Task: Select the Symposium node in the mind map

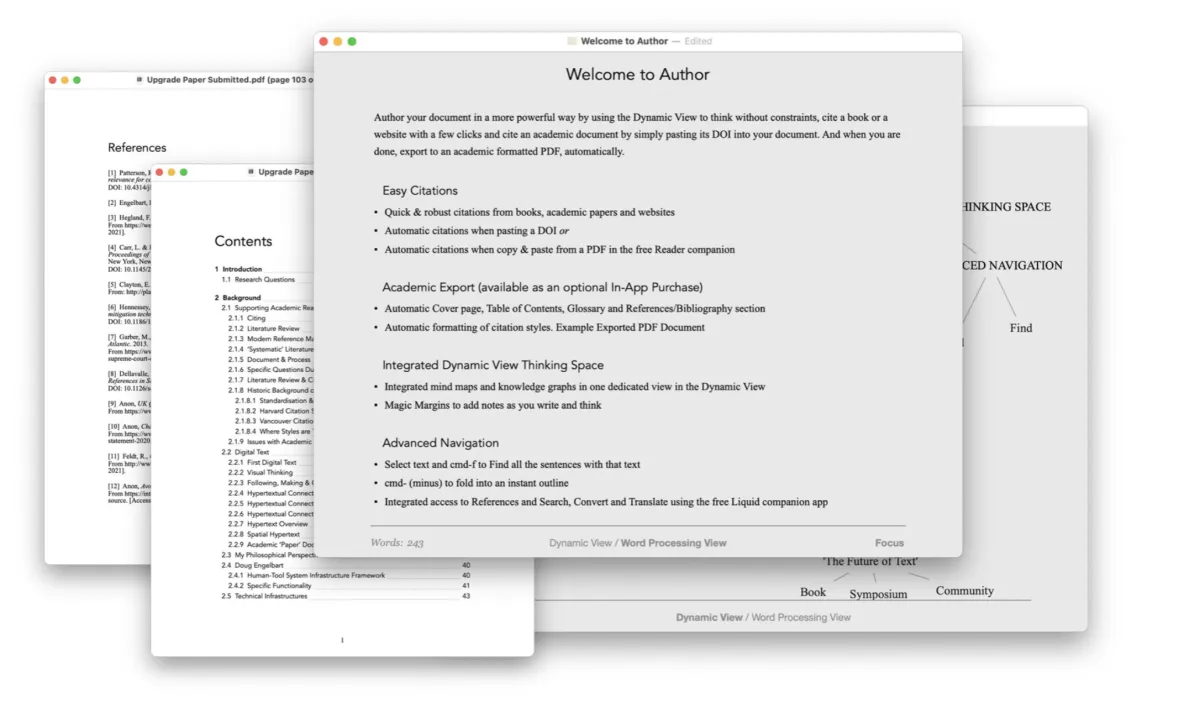Action: pos(878,594)
